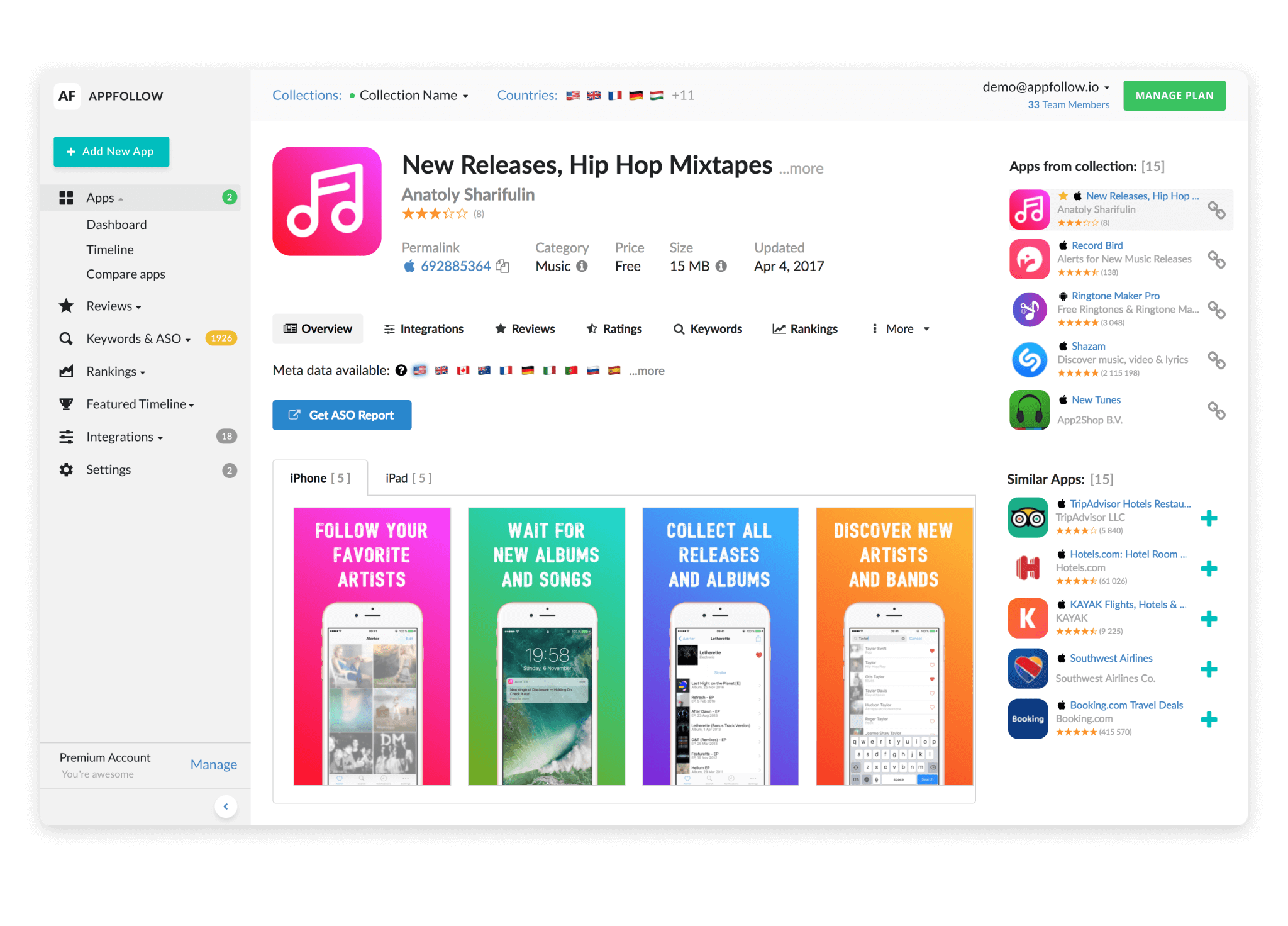
Task: Click the Rankings chart icon in sidebar
Action: [x=66, y=371]
